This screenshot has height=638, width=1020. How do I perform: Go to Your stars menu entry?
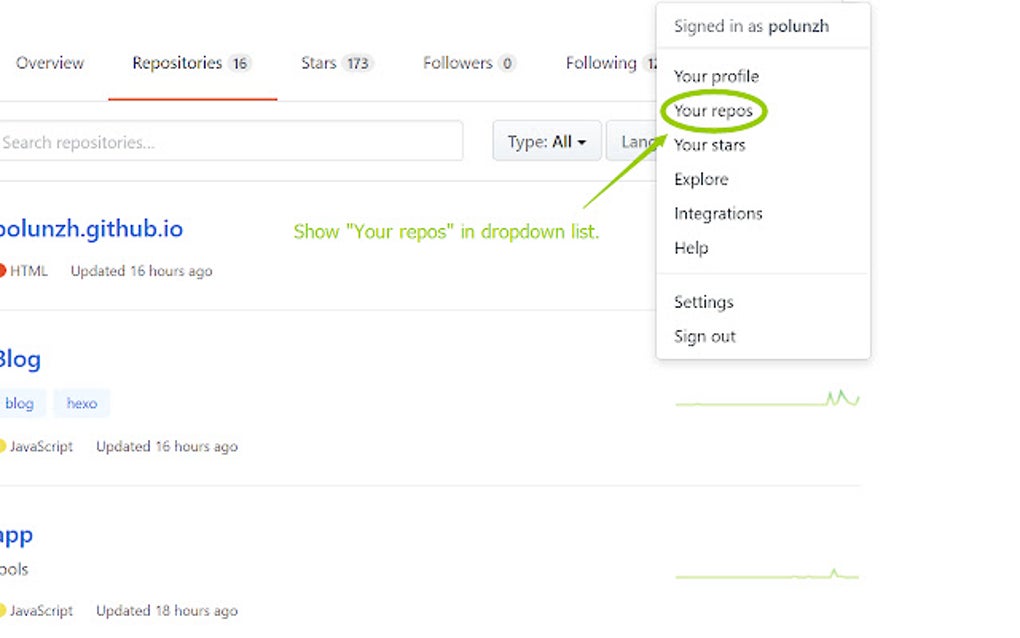click(709, 145)
